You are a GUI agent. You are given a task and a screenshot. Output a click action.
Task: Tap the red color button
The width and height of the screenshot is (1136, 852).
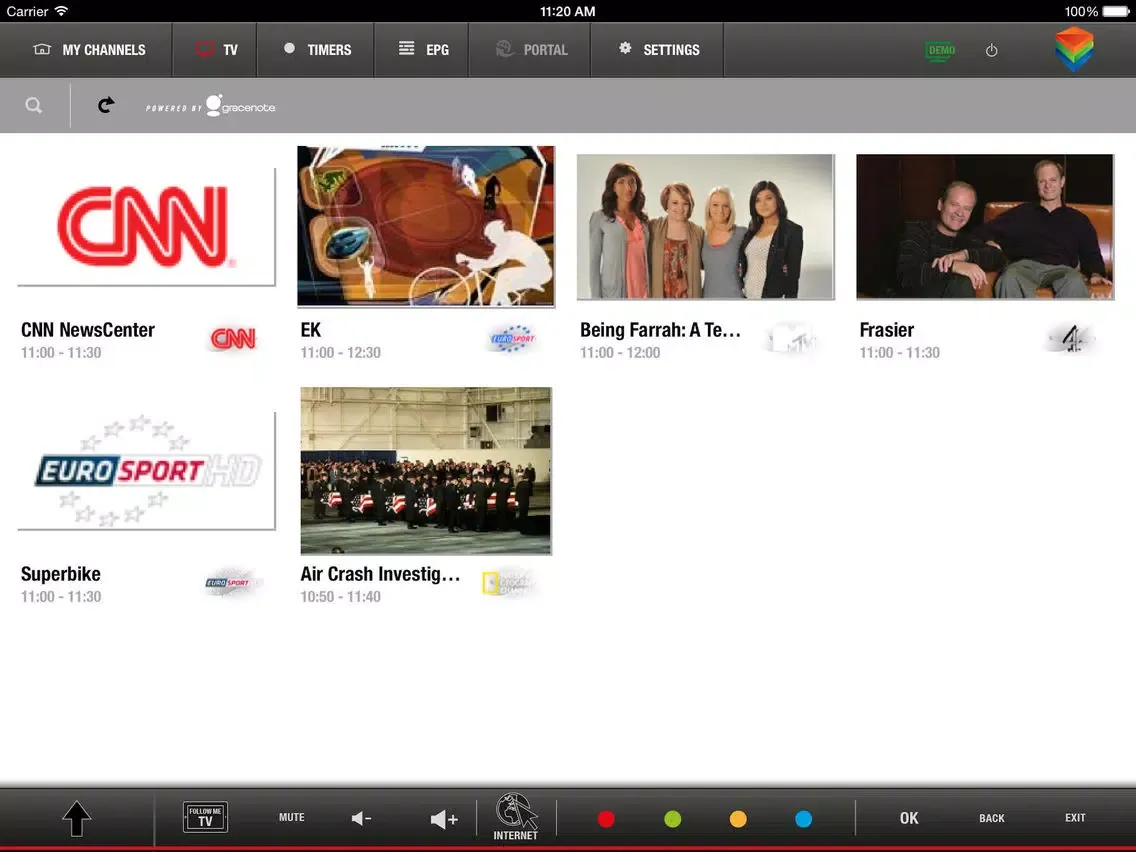tap(606, 819)
